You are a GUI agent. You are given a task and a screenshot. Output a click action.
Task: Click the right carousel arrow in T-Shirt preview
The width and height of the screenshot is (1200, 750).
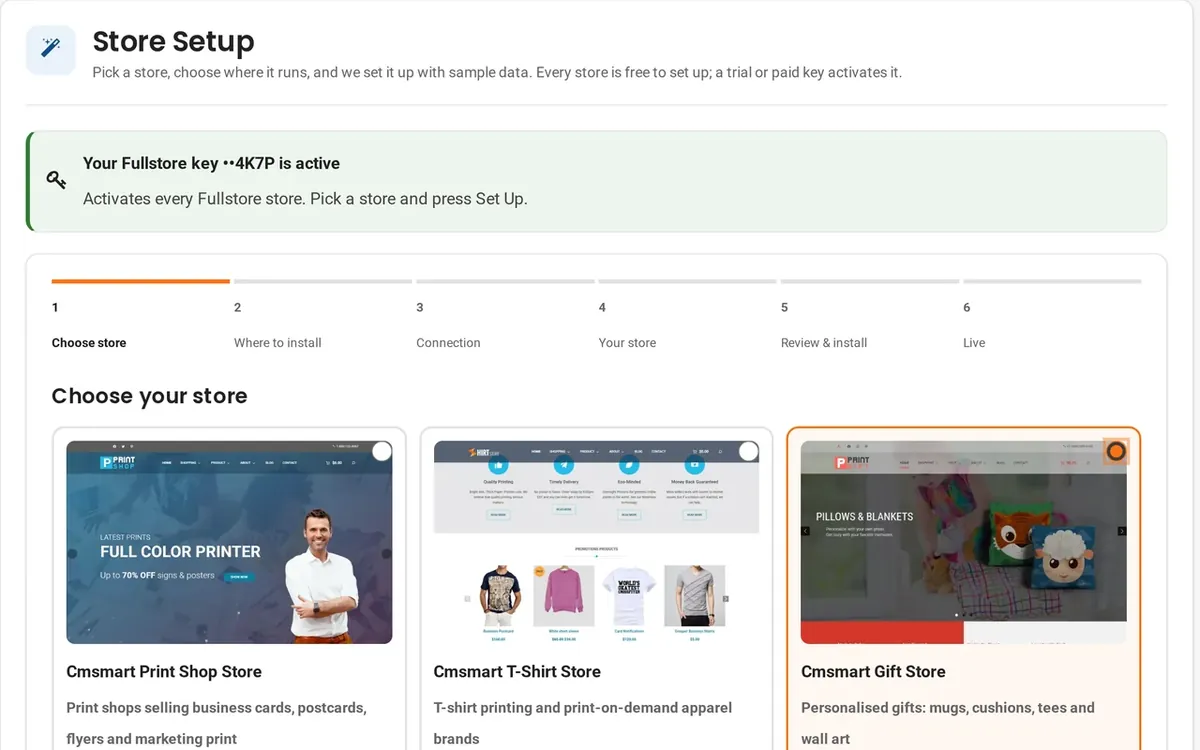(726, 599)
